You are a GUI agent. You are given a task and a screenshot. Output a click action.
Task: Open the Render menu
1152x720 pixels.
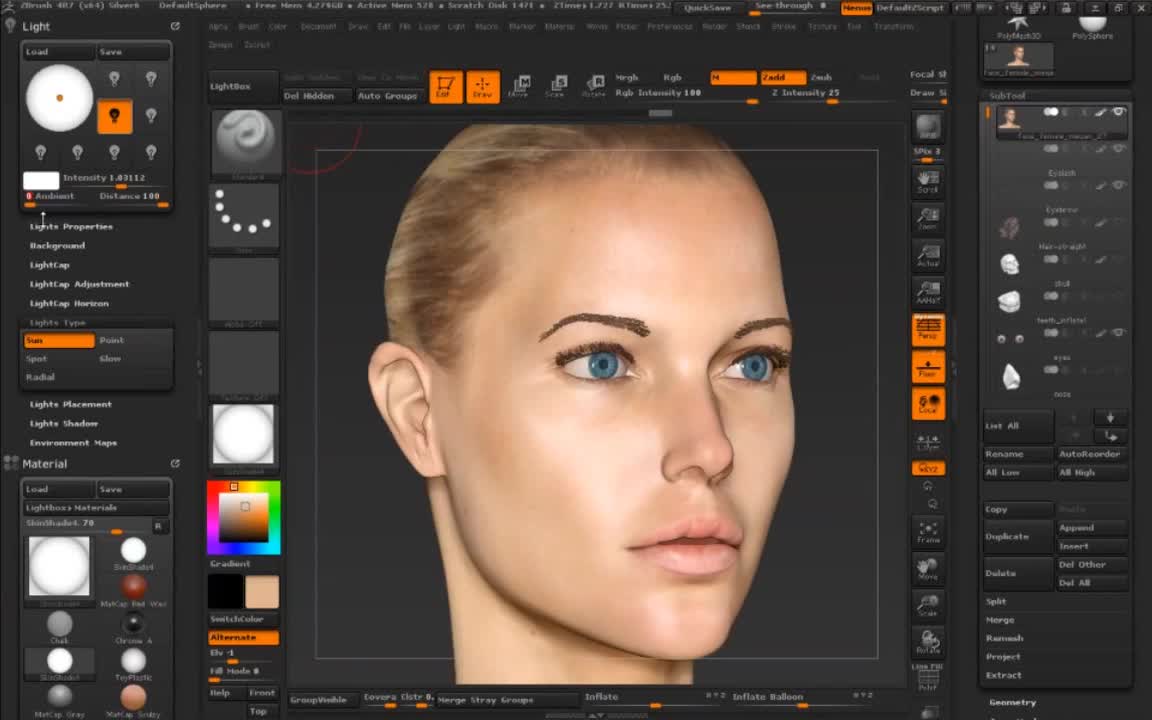click(x=714, y=26)
